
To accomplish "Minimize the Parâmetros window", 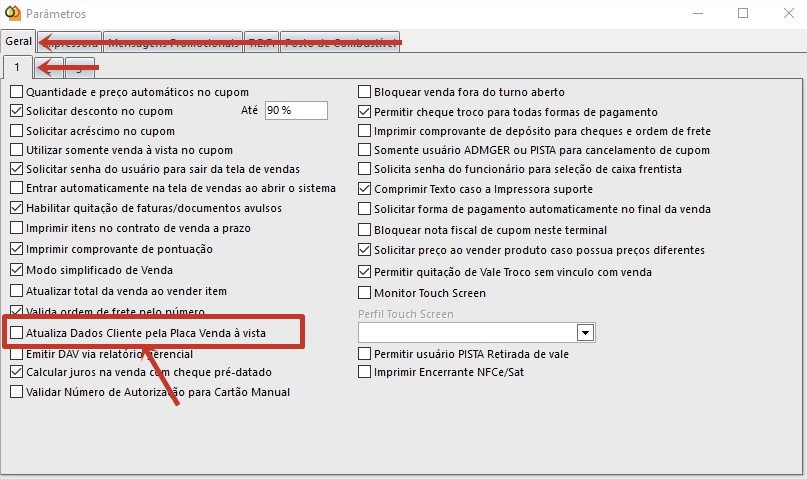I will (698, 13).
